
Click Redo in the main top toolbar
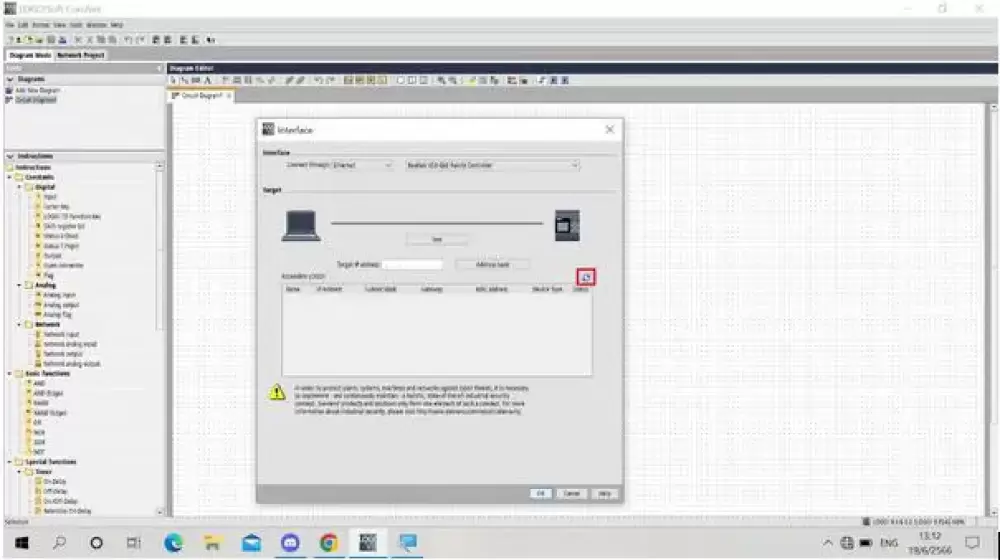139,40
